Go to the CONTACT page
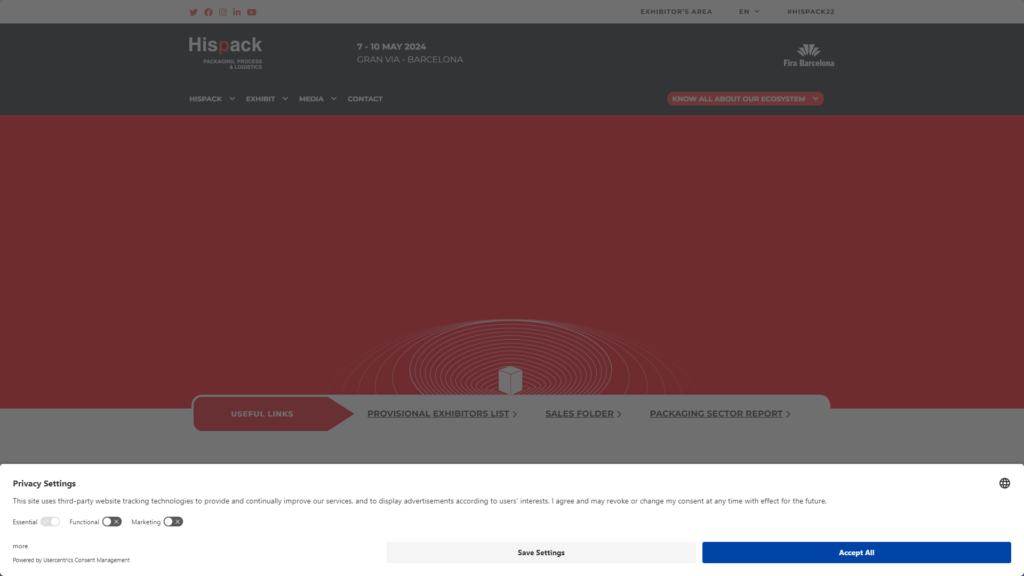This screenshot has width=1024, height=576. (365, 99)
